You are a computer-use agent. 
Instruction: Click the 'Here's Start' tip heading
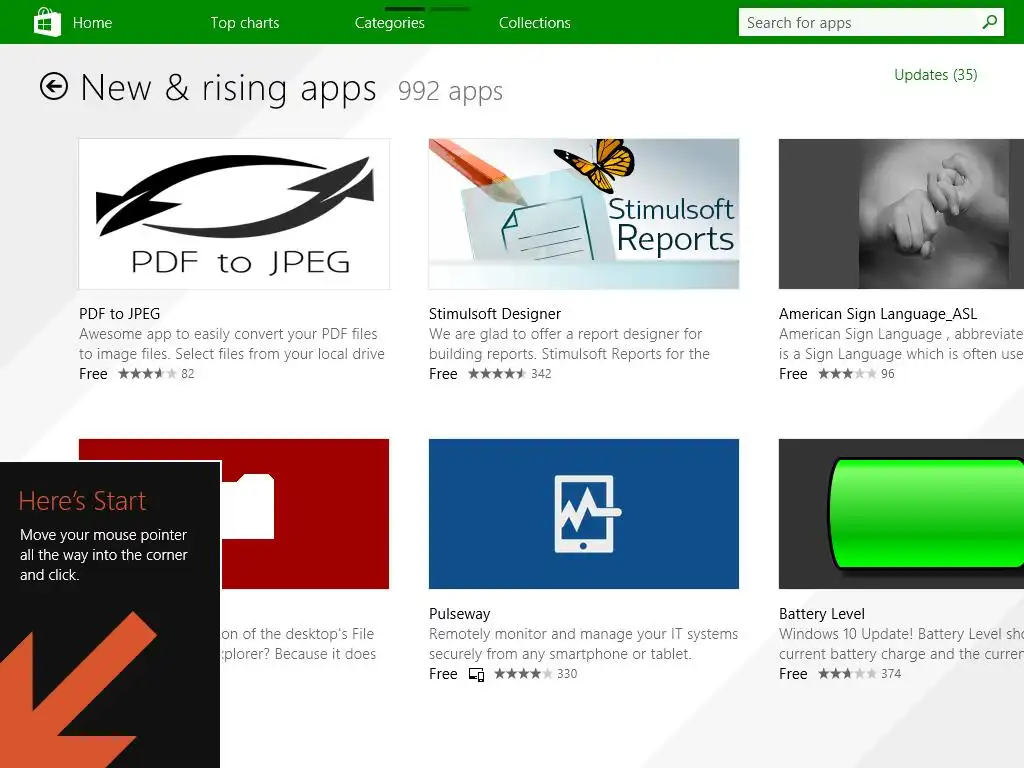pos(82,501)
